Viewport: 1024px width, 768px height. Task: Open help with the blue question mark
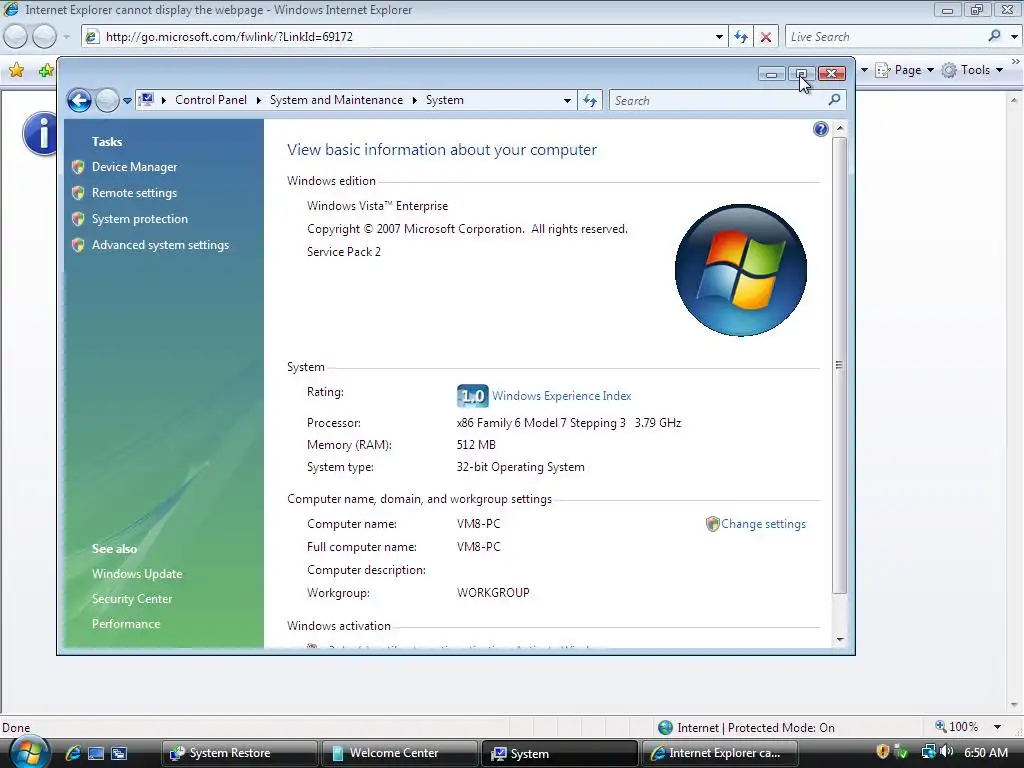(x=821, y=129)
